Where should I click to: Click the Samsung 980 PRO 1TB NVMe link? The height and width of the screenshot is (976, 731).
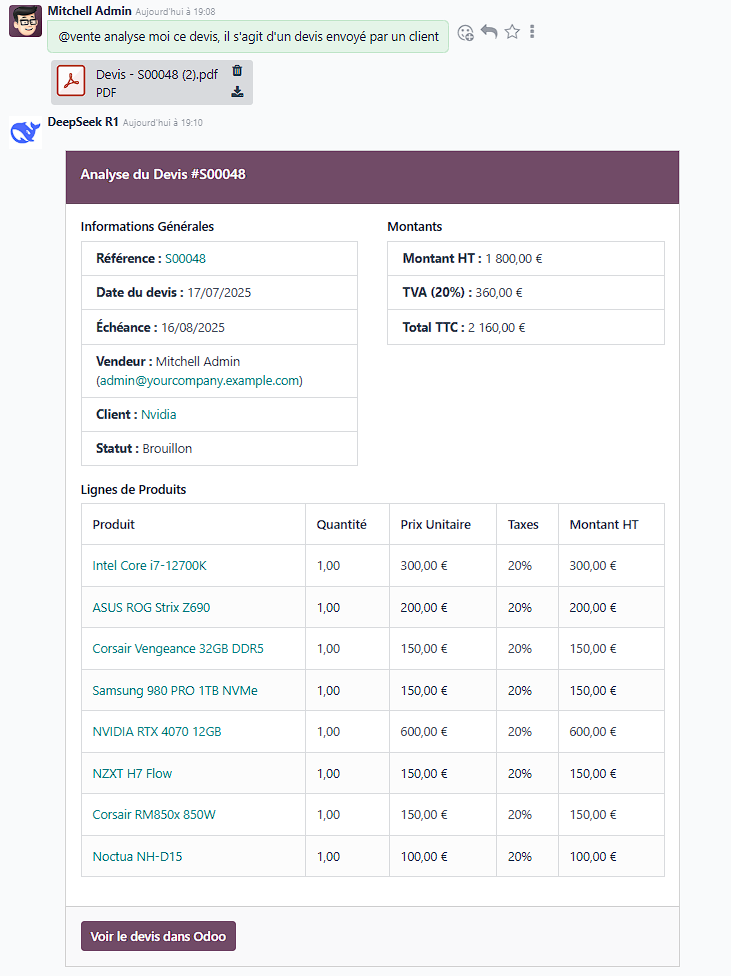click(x=174, y=690)
